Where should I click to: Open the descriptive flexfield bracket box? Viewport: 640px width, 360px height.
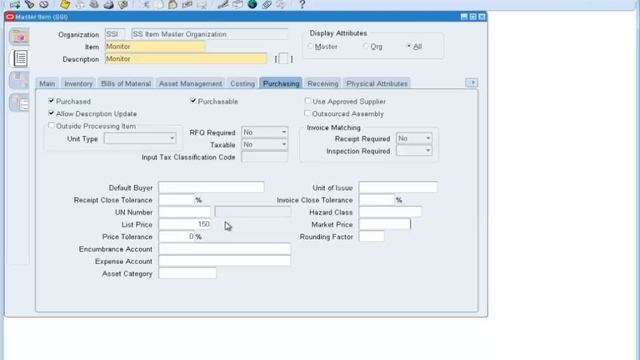[284, 59]
